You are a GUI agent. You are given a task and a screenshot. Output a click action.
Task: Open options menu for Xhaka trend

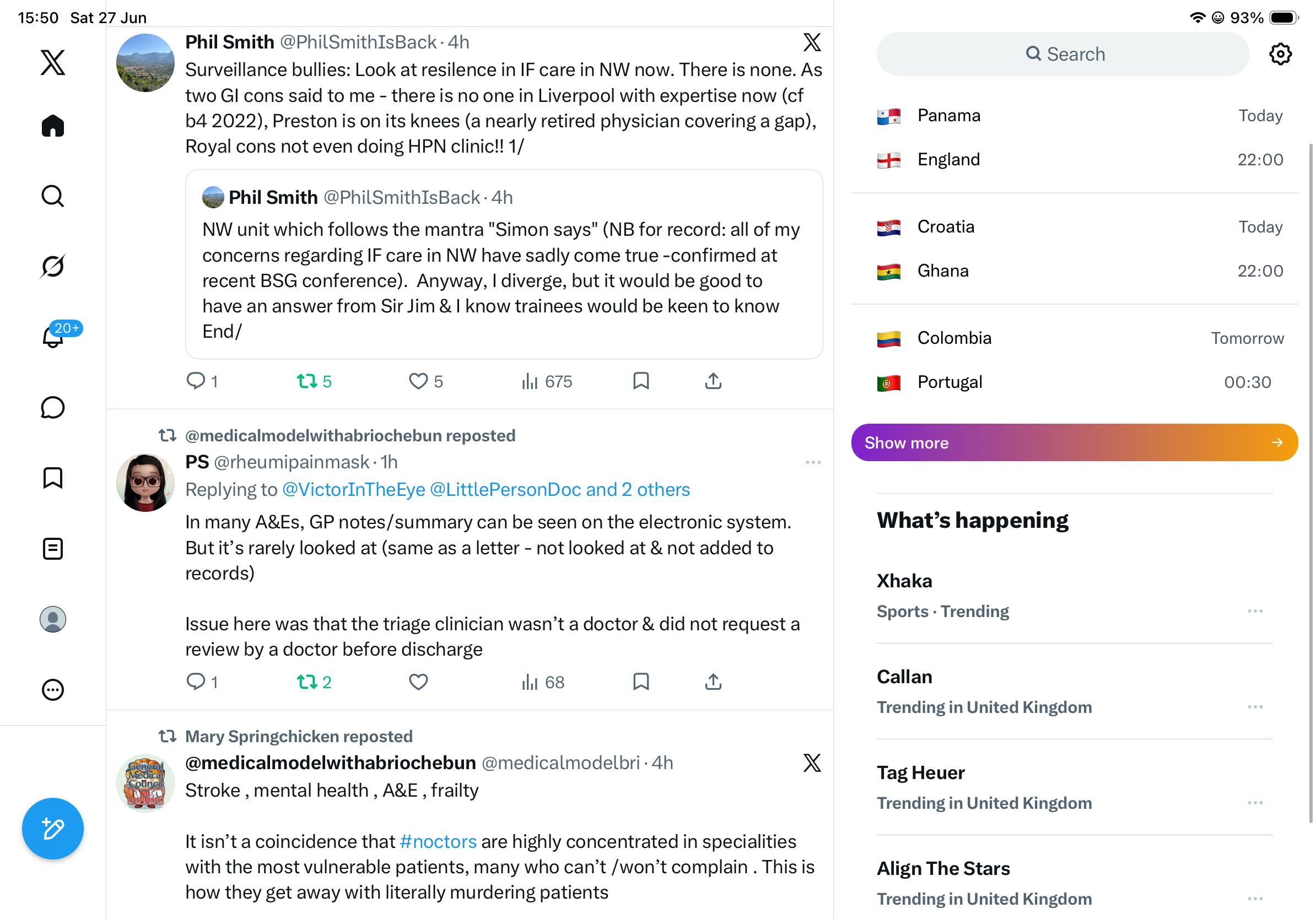point(1255,612)
